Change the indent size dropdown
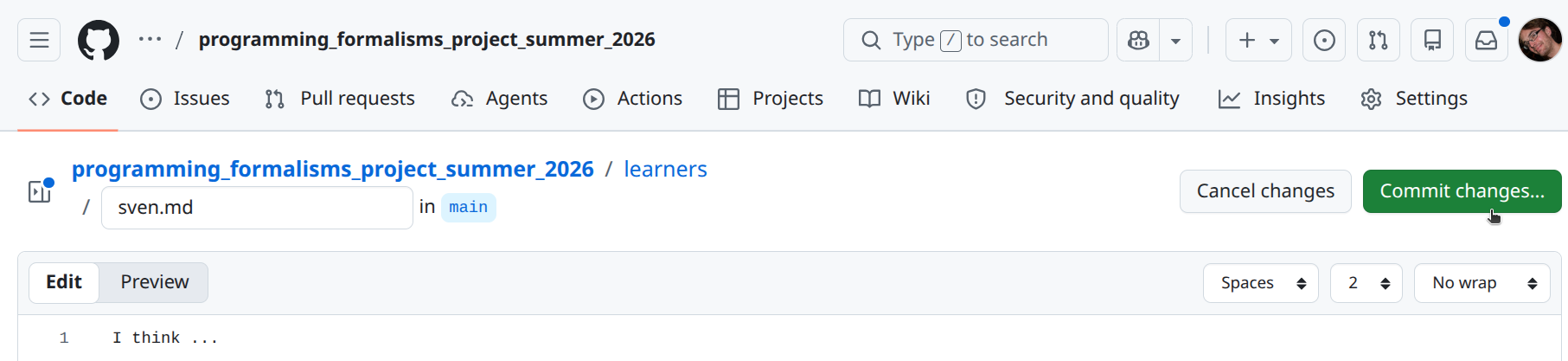The width and height of the screenshot is (1568, 361). (x=1366, y=283)
